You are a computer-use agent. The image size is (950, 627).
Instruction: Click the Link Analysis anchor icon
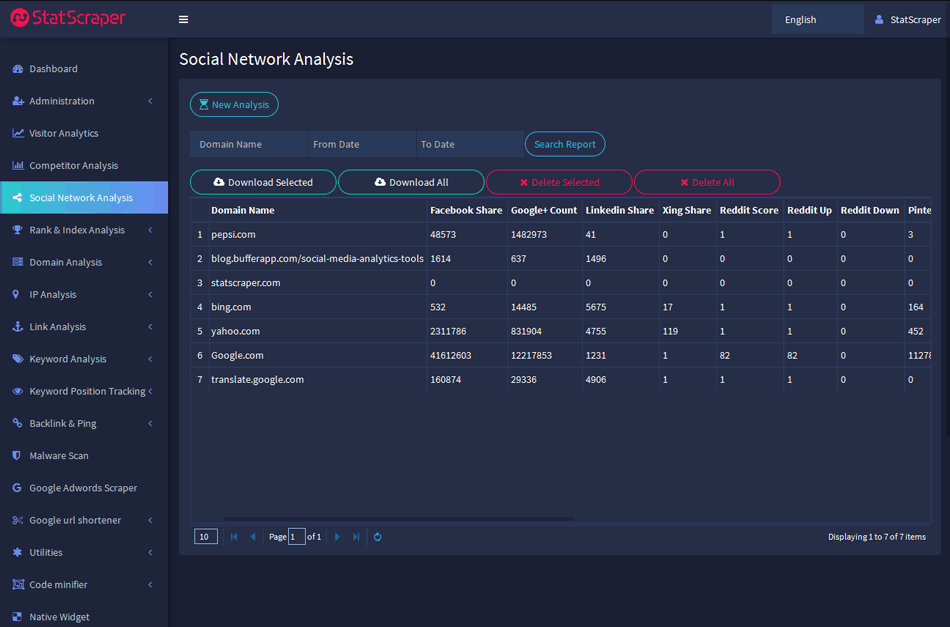(18, 327)
